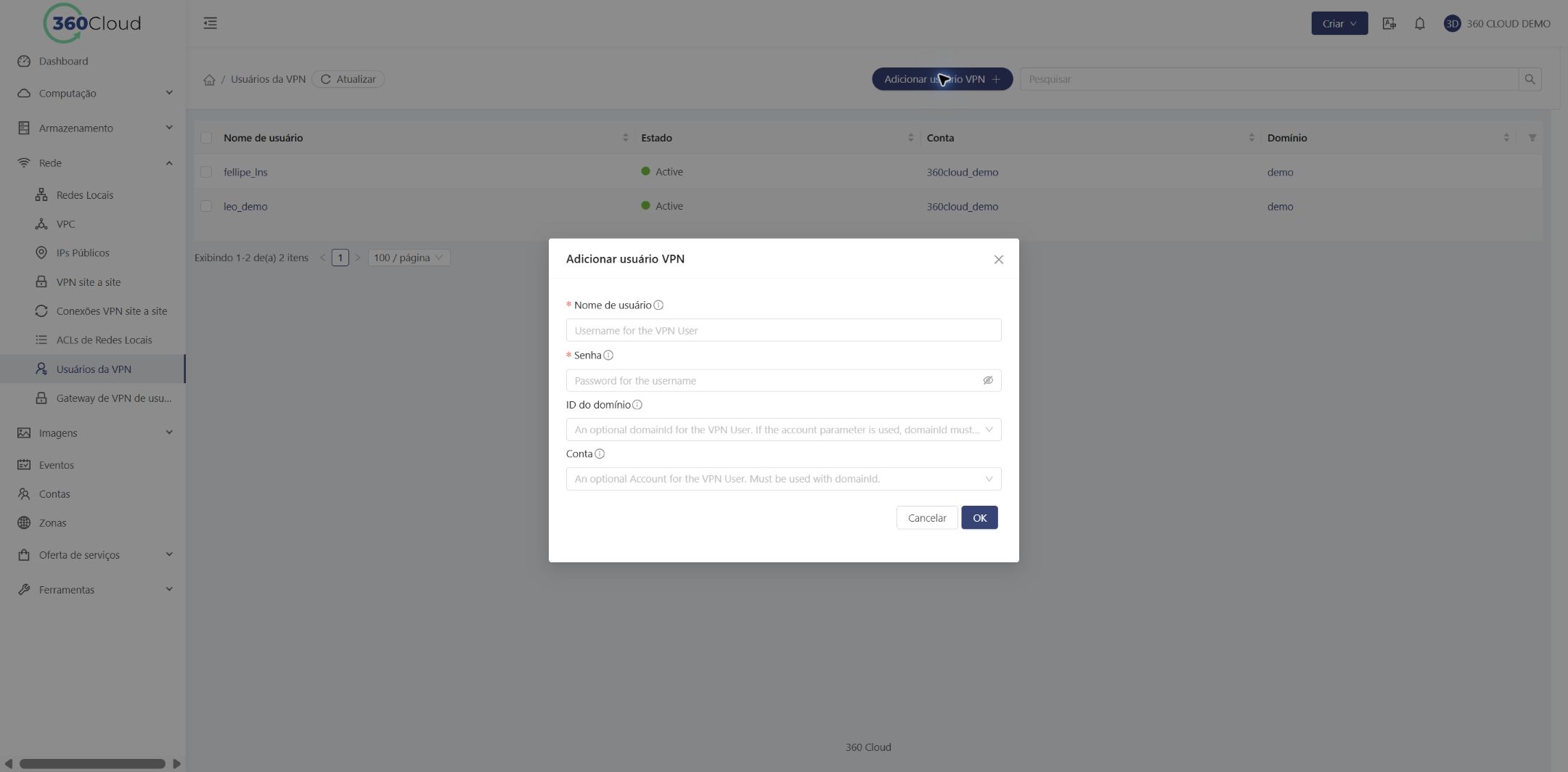Sort by the Conta column arrows
Image resolution: width=1568 pixels, height=772 pixels.
1251,138
